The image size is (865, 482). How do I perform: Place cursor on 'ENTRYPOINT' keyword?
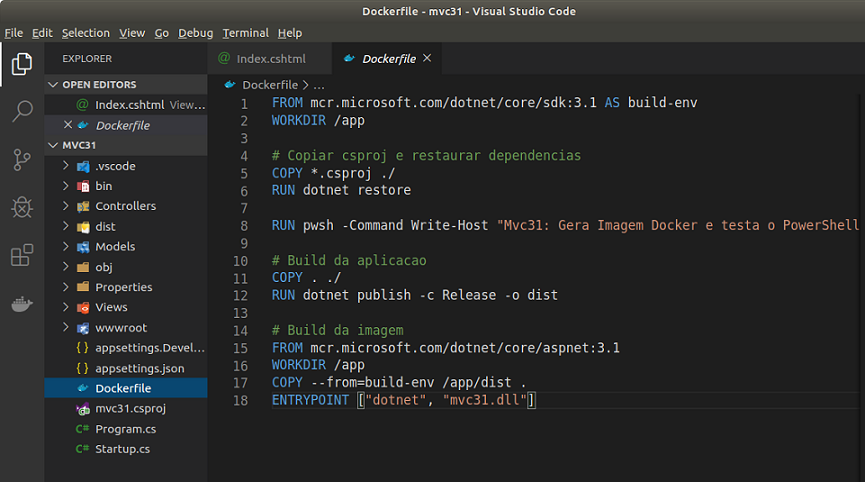(310, 400)
